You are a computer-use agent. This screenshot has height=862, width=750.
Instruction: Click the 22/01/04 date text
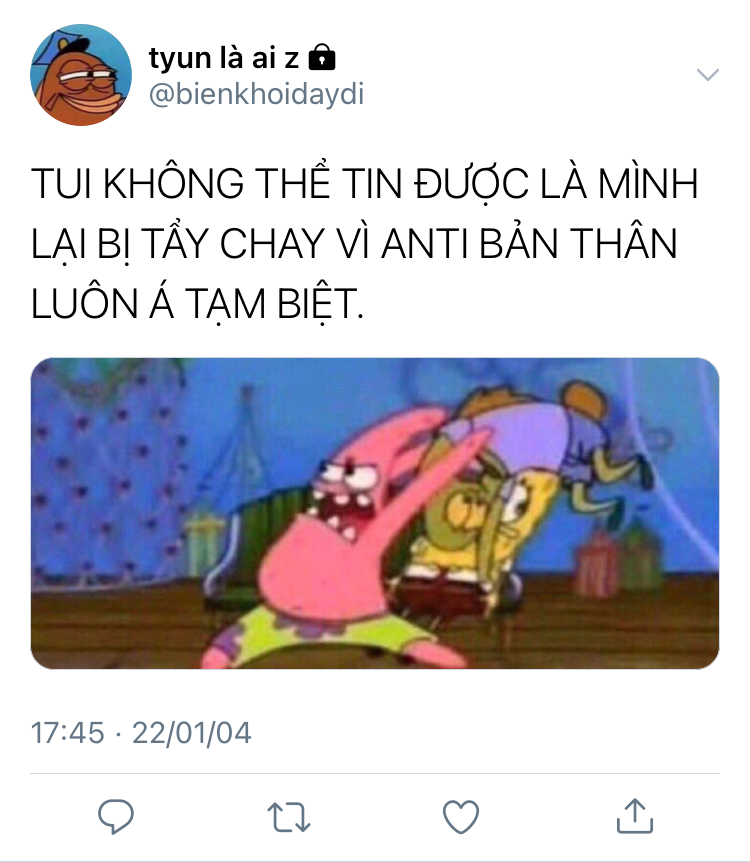pos(191,733)
